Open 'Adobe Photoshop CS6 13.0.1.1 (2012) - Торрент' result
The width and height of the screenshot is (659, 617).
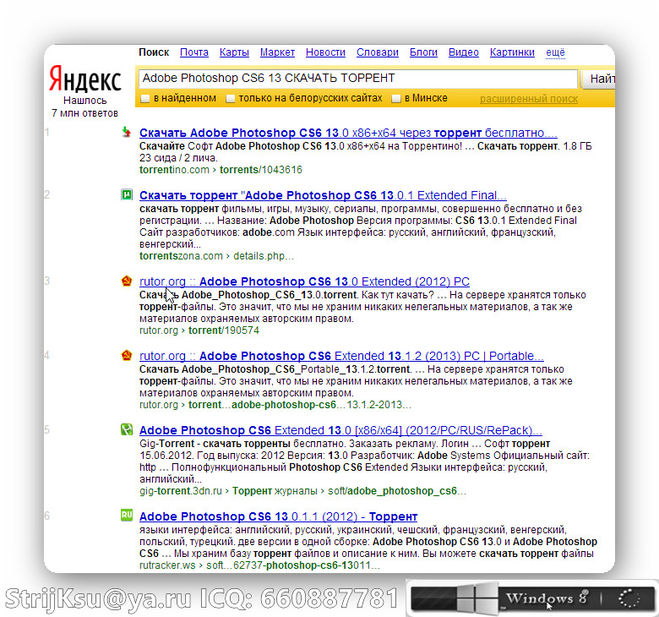pos(278,517)
